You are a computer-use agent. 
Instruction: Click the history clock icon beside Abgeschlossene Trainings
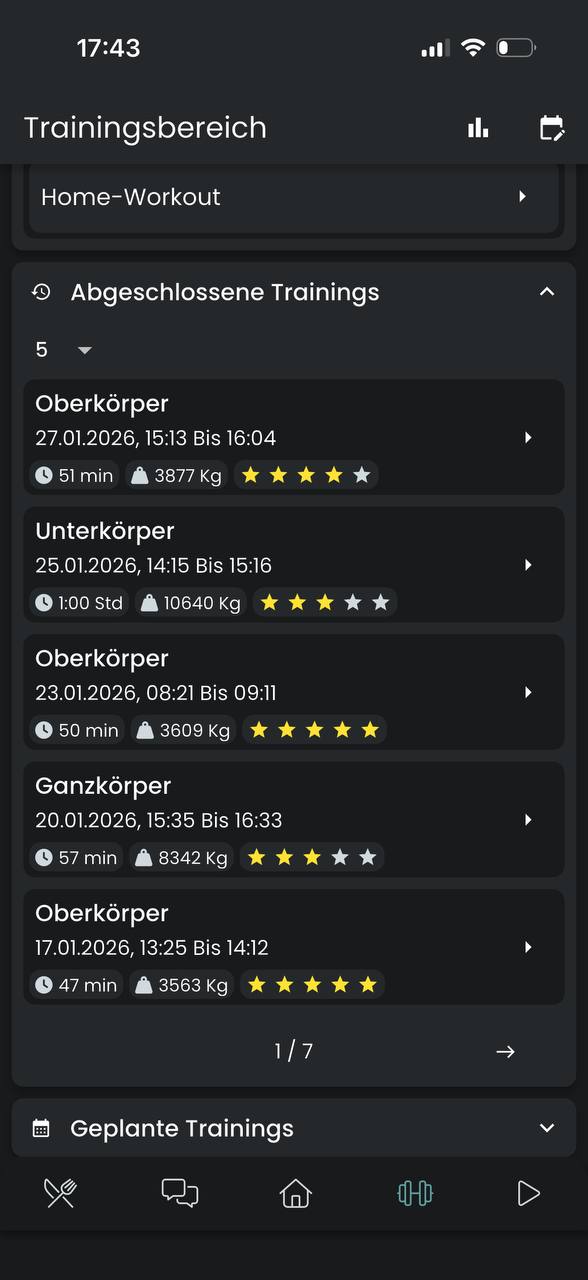point(41,291)
